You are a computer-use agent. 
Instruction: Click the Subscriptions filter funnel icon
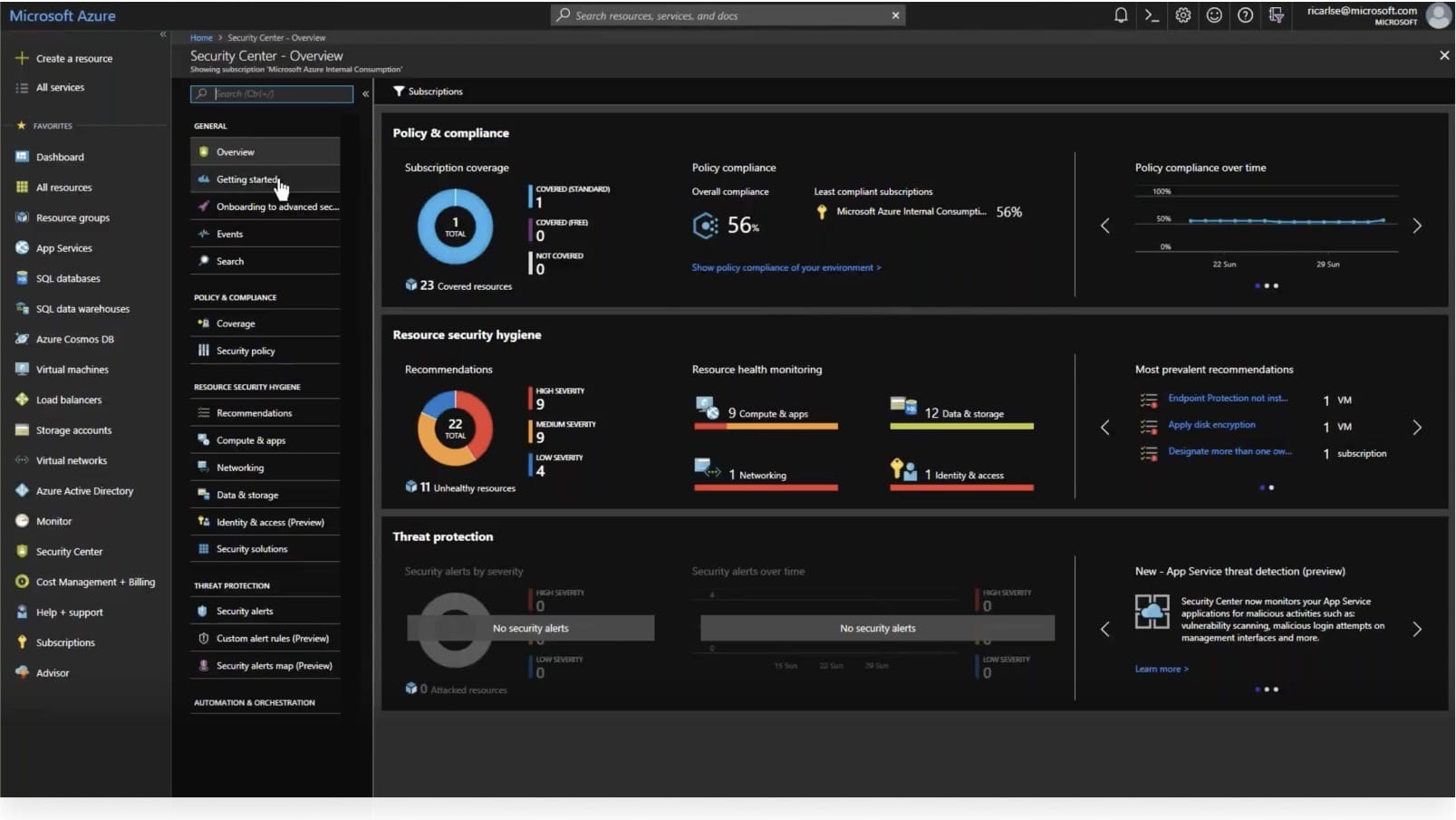pyautogui.click(x=399, y=92)
